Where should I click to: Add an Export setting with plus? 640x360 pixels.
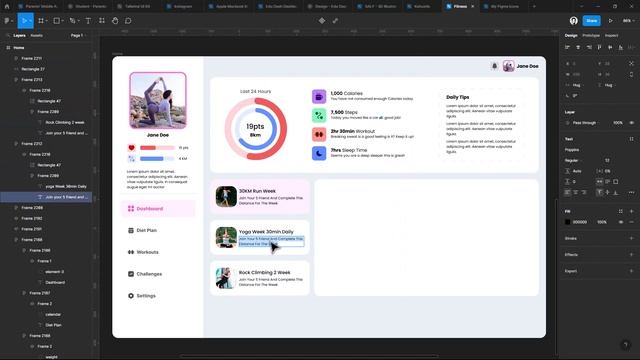pos(631,271)
